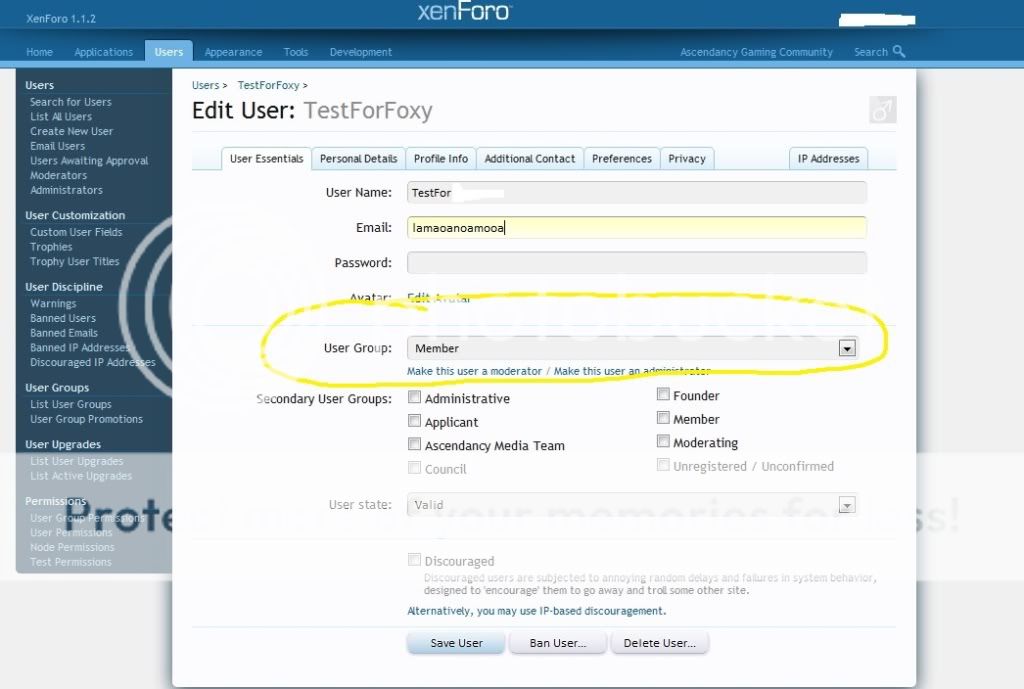The width and height of the screenshot is (1024, 689).
Task: Toggle the Moderating group checkbox
Action: click(663, 442)
